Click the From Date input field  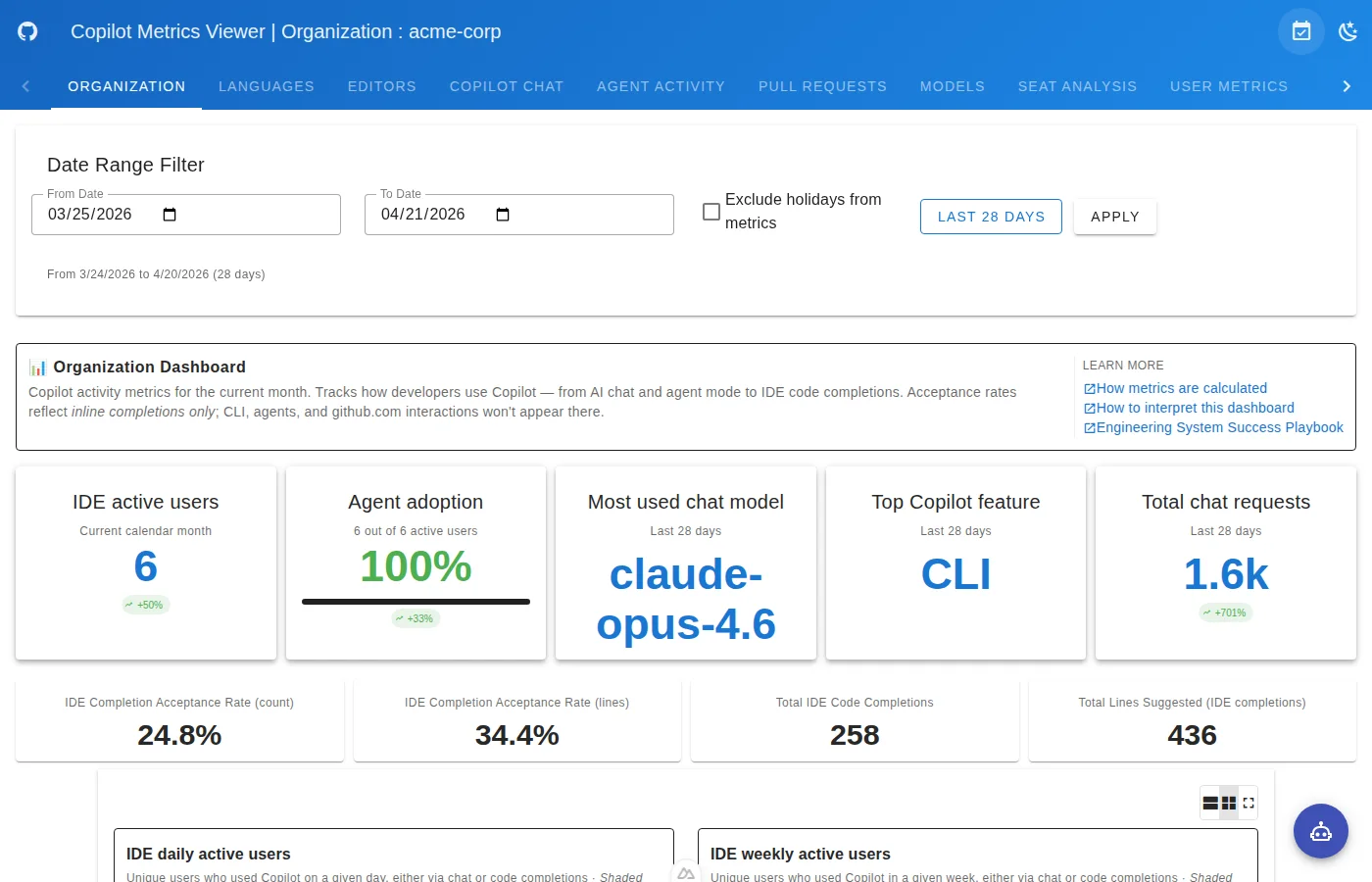coord(186,215)
